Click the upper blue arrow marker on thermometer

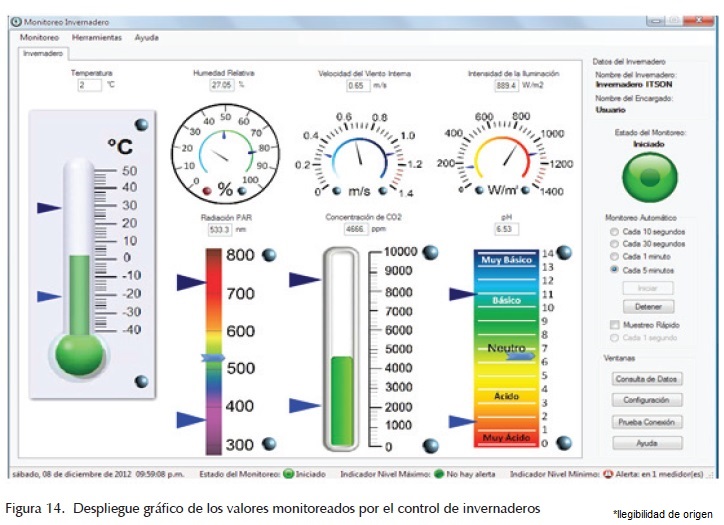click(x=48, y=207)
